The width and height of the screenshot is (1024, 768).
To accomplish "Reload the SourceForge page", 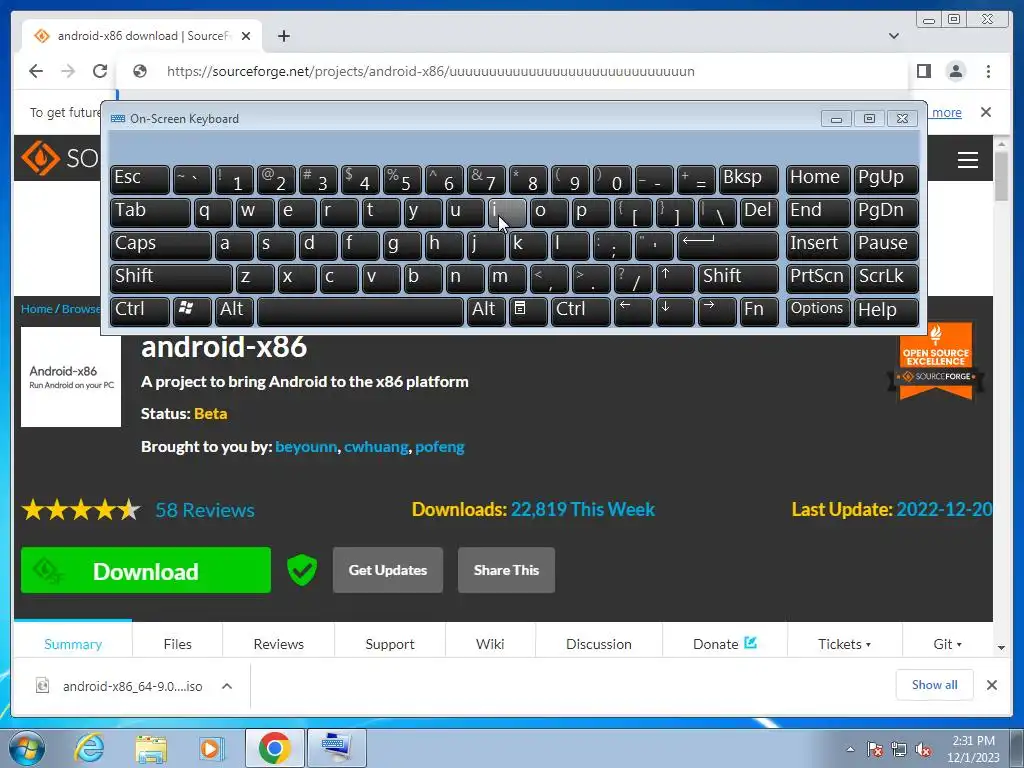I will pos(100,71).
